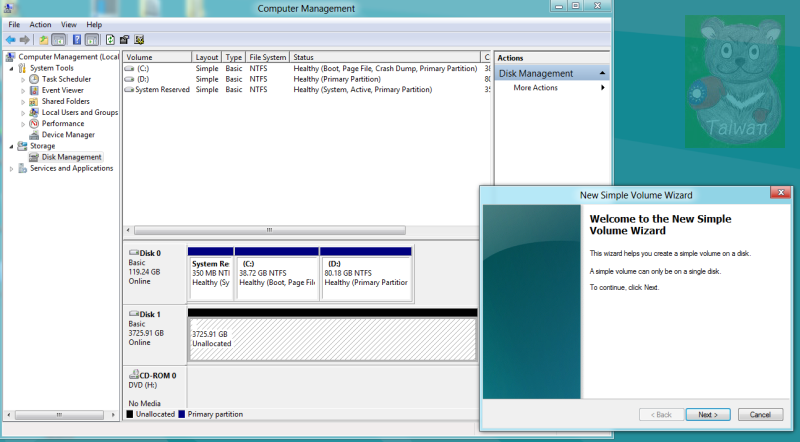Viewport: 800px width, 442px height.
Task: Click the Task Scheduler clock icon
Action: 34,79
